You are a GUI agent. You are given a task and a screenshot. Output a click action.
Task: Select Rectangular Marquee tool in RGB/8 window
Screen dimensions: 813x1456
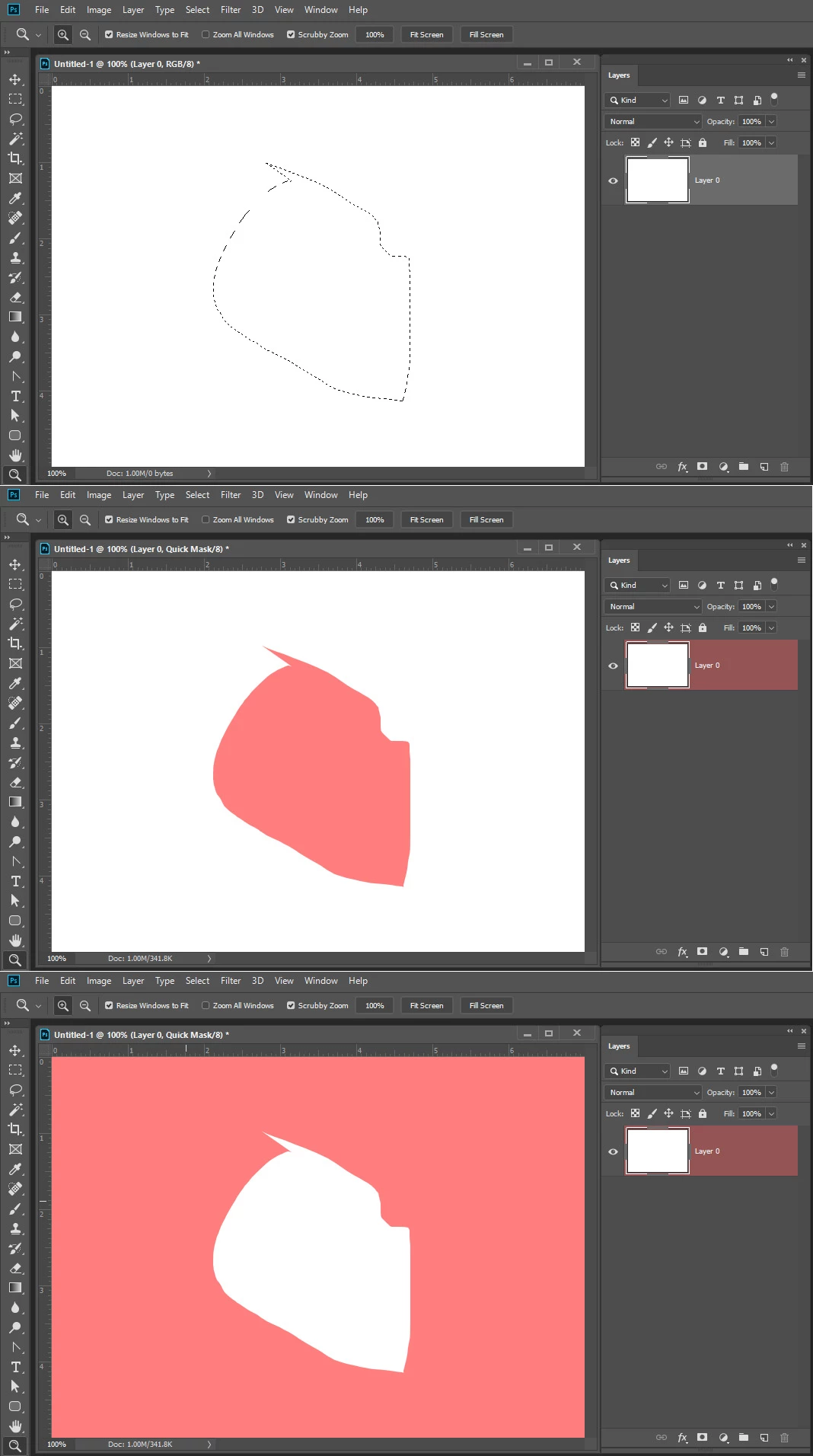15,99
